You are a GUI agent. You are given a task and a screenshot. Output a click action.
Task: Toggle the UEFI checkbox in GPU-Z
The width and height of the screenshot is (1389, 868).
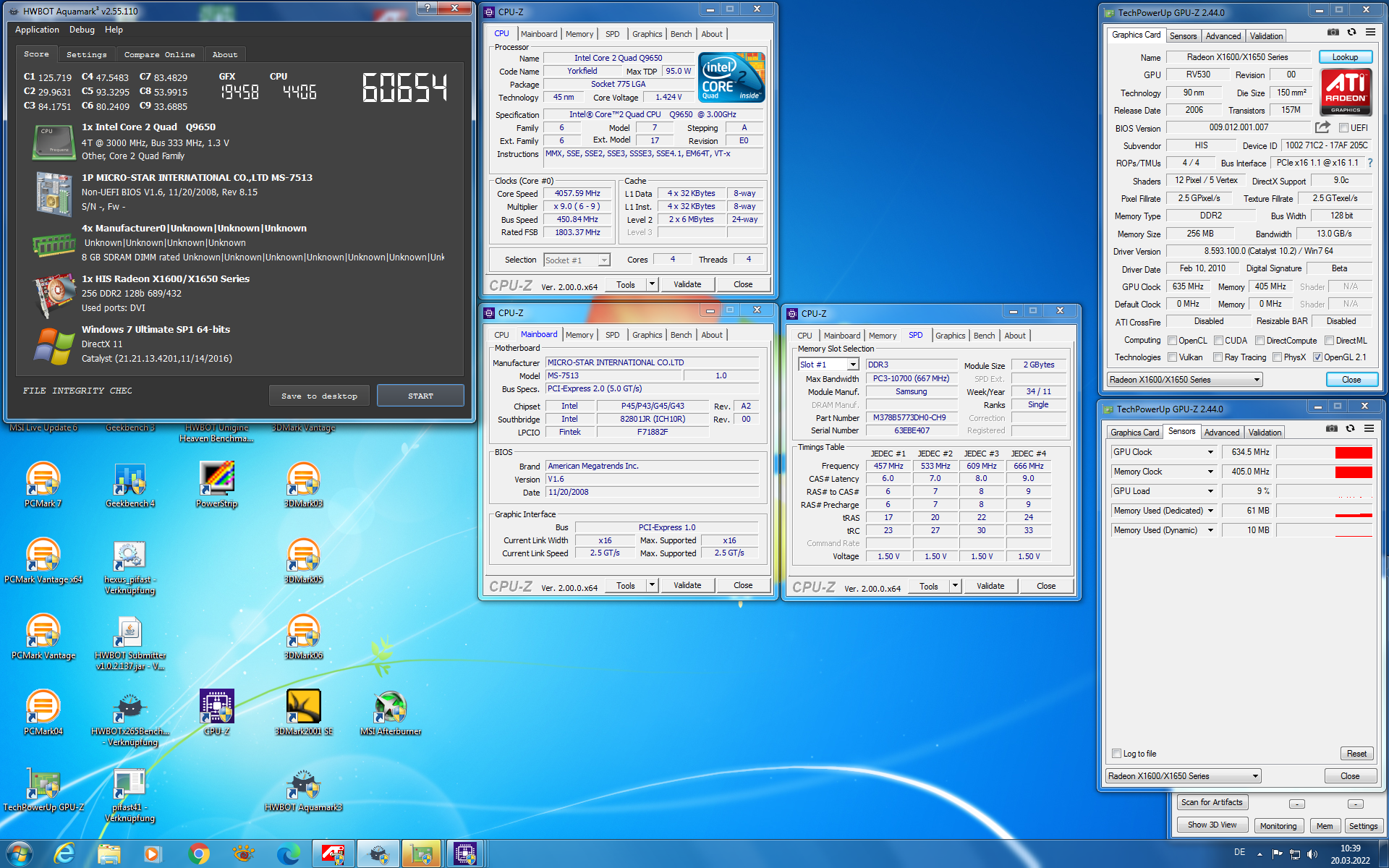(1343, 128)
